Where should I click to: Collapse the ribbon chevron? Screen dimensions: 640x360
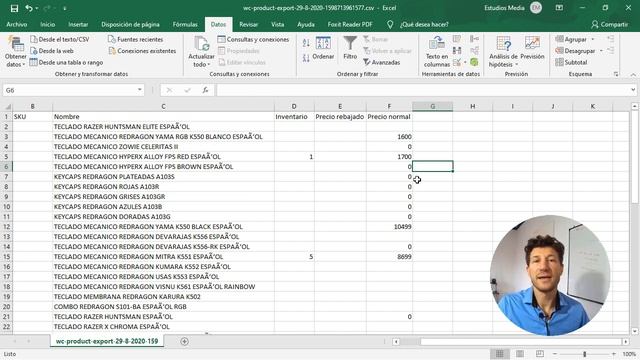click(x=633, y=75)
